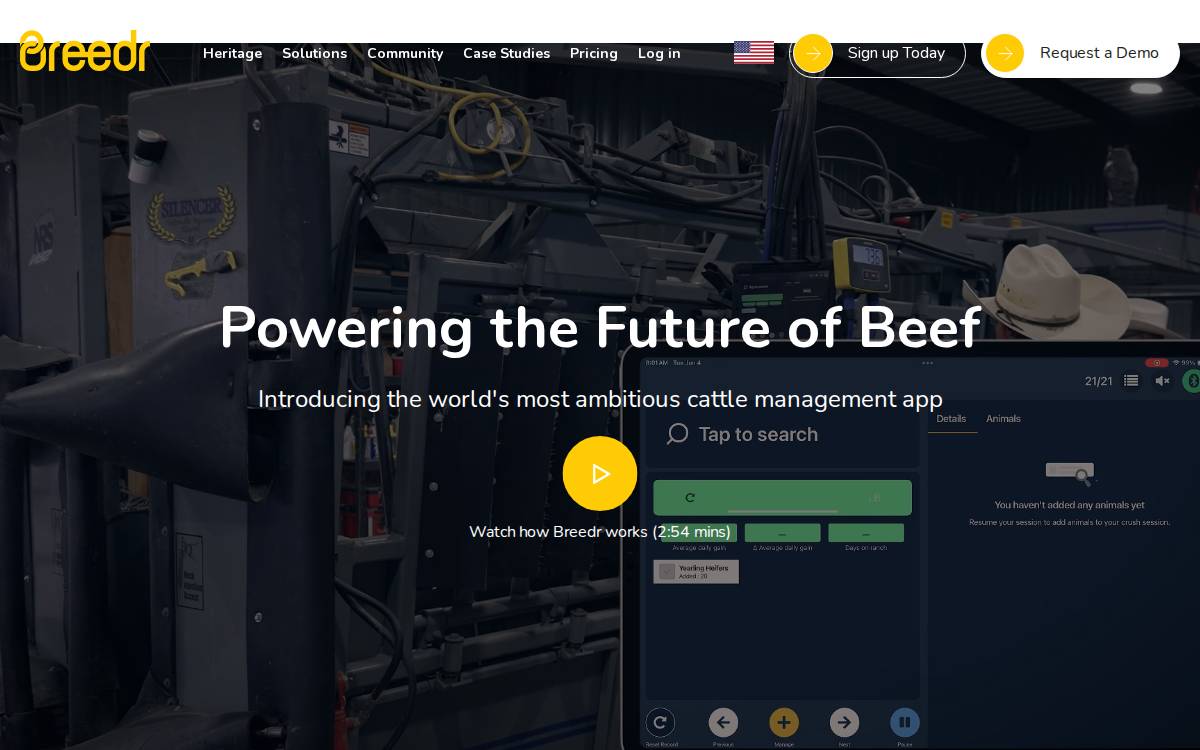This screenshot has width=1200, height=750.
Task: Open the Breedr logo home link
Action: coord(85,52)
